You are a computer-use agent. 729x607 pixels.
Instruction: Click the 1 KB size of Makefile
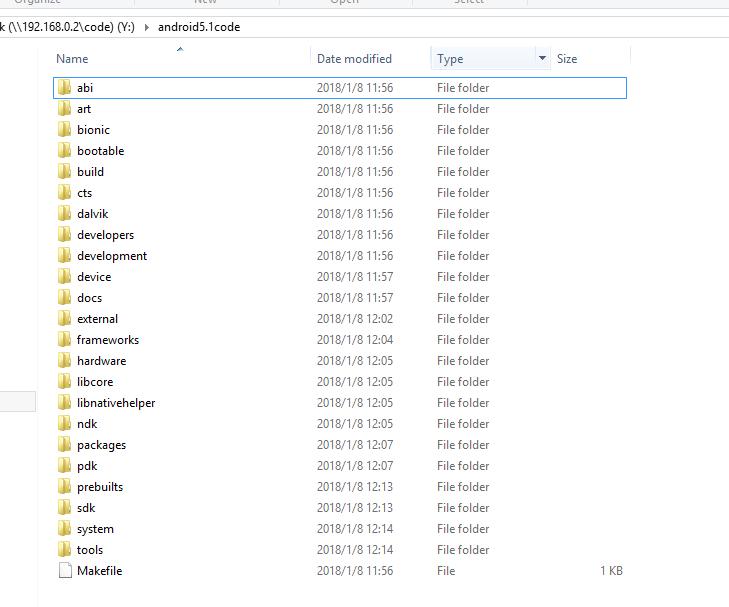click(611, 571)
